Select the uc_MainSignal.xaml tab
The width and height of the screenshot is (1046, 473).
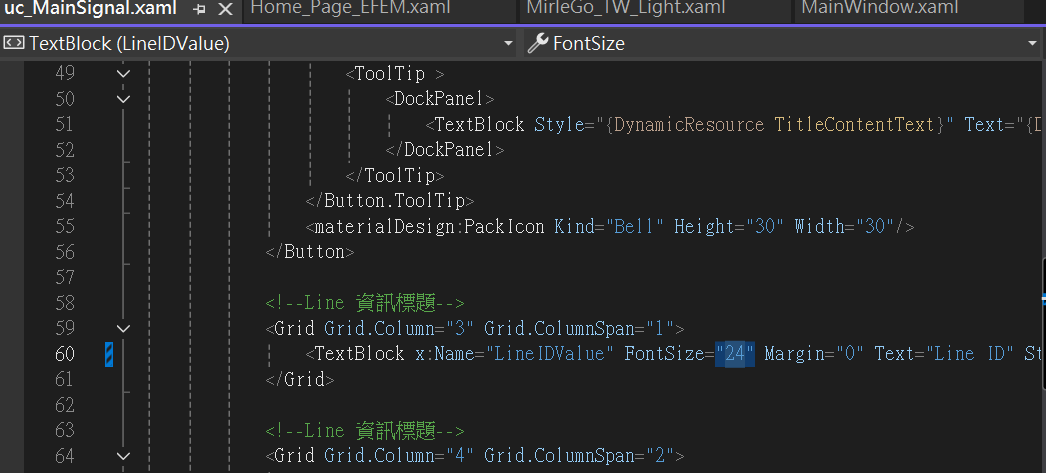click(91, 9)
